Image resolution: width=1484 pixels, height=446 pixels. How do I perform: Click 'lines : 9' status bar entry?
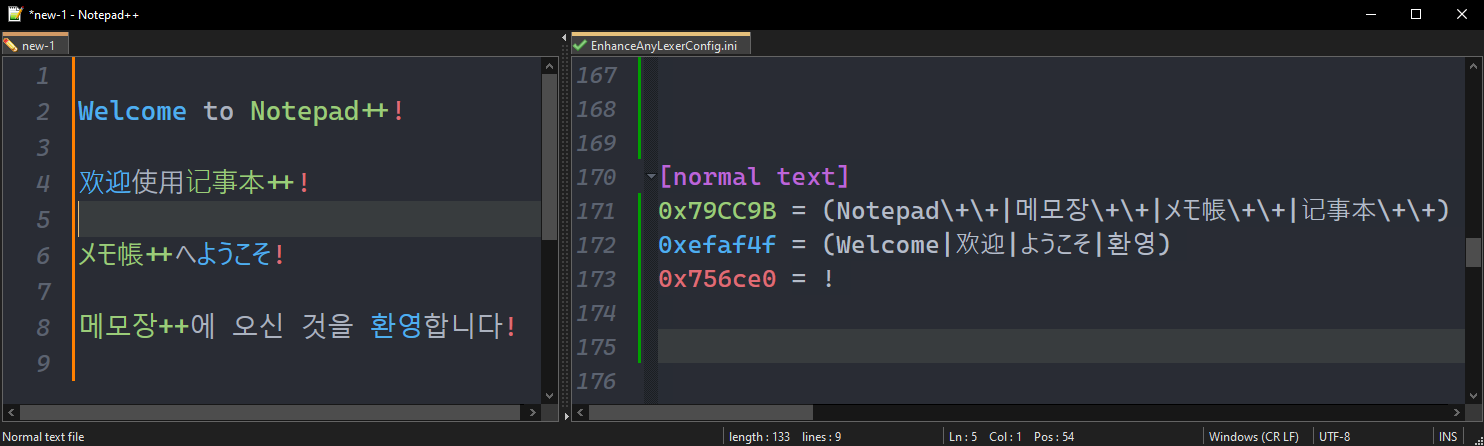[x=822, y=437]
